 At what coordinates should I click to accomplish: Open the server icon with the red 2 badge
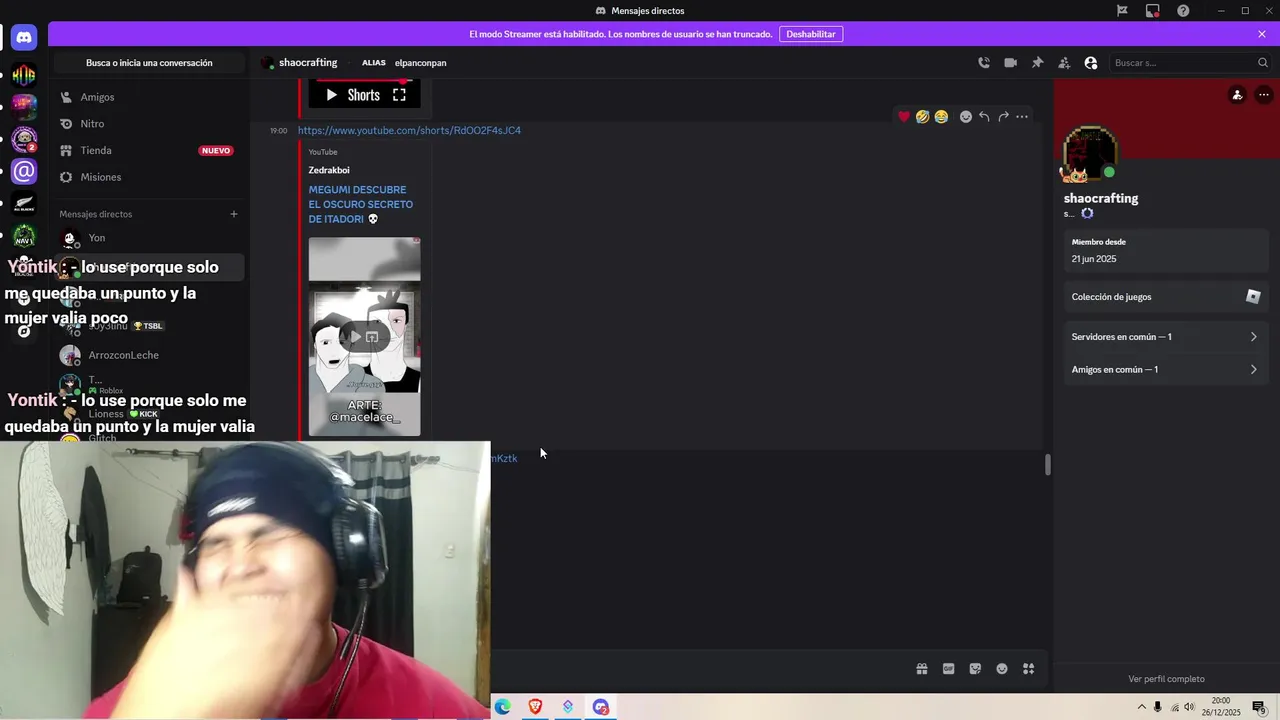[24, 139]
